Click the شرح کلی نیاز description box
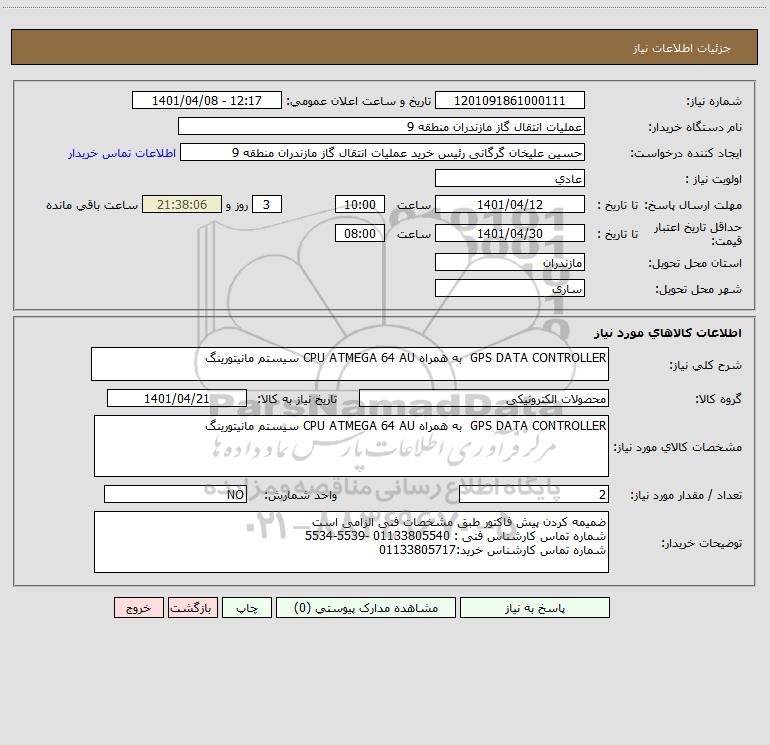Screen dimensions: 770x745 (350, 364)
